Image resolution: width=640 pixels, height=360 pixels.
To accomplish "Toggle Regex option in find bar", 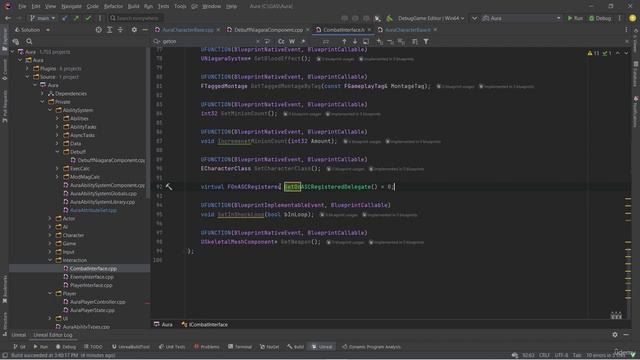I will (303, 41).
